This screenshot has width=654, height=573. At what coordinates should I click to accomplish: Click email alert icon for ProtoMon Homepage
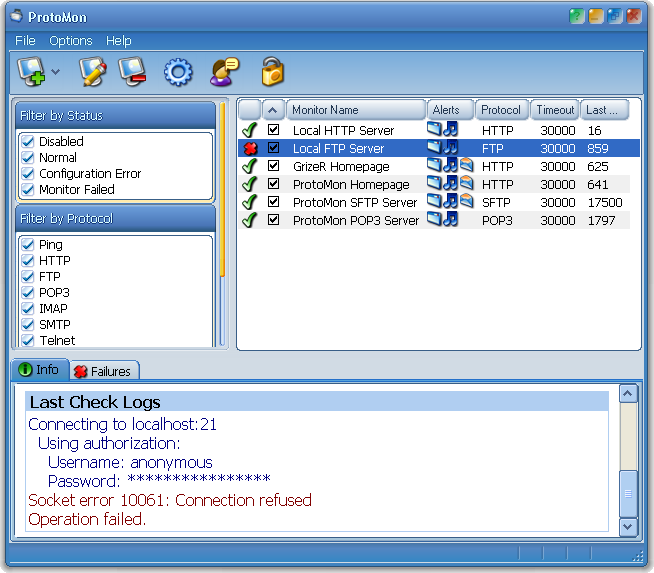[x=467, y=183]
